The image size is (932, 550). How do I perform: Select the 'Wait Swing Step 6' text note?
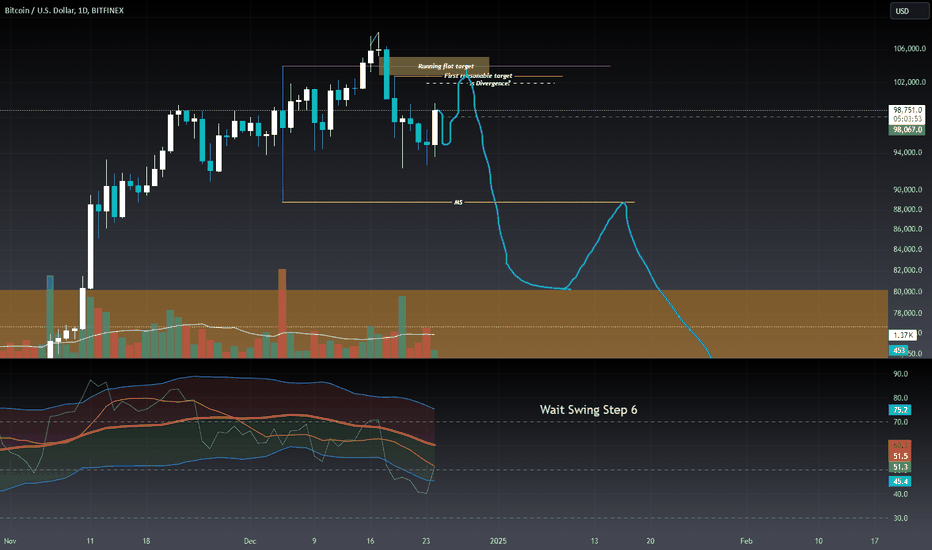(x=588, y=410)
